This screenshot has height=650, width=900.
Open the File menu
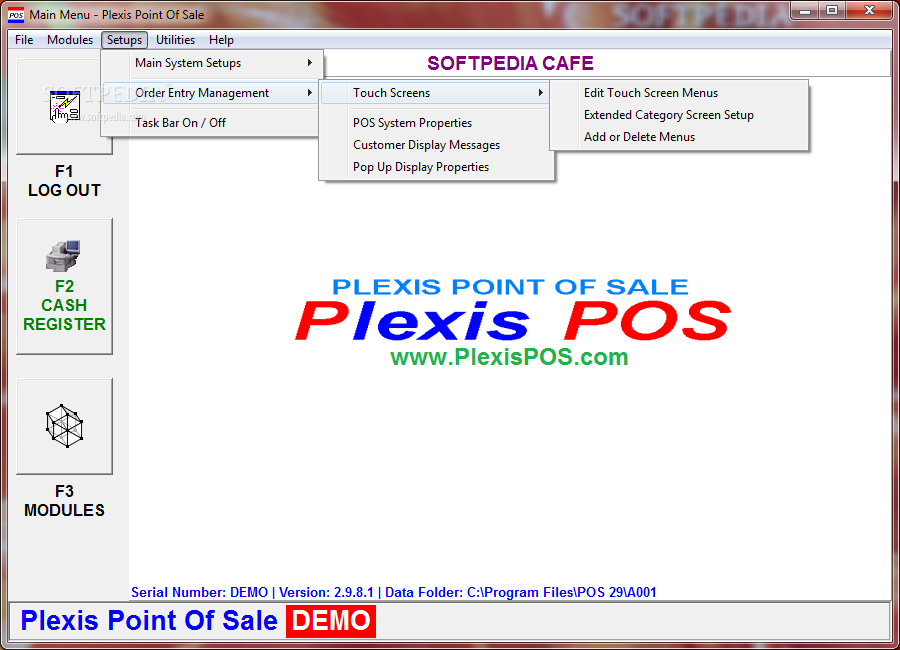(24, 40)
